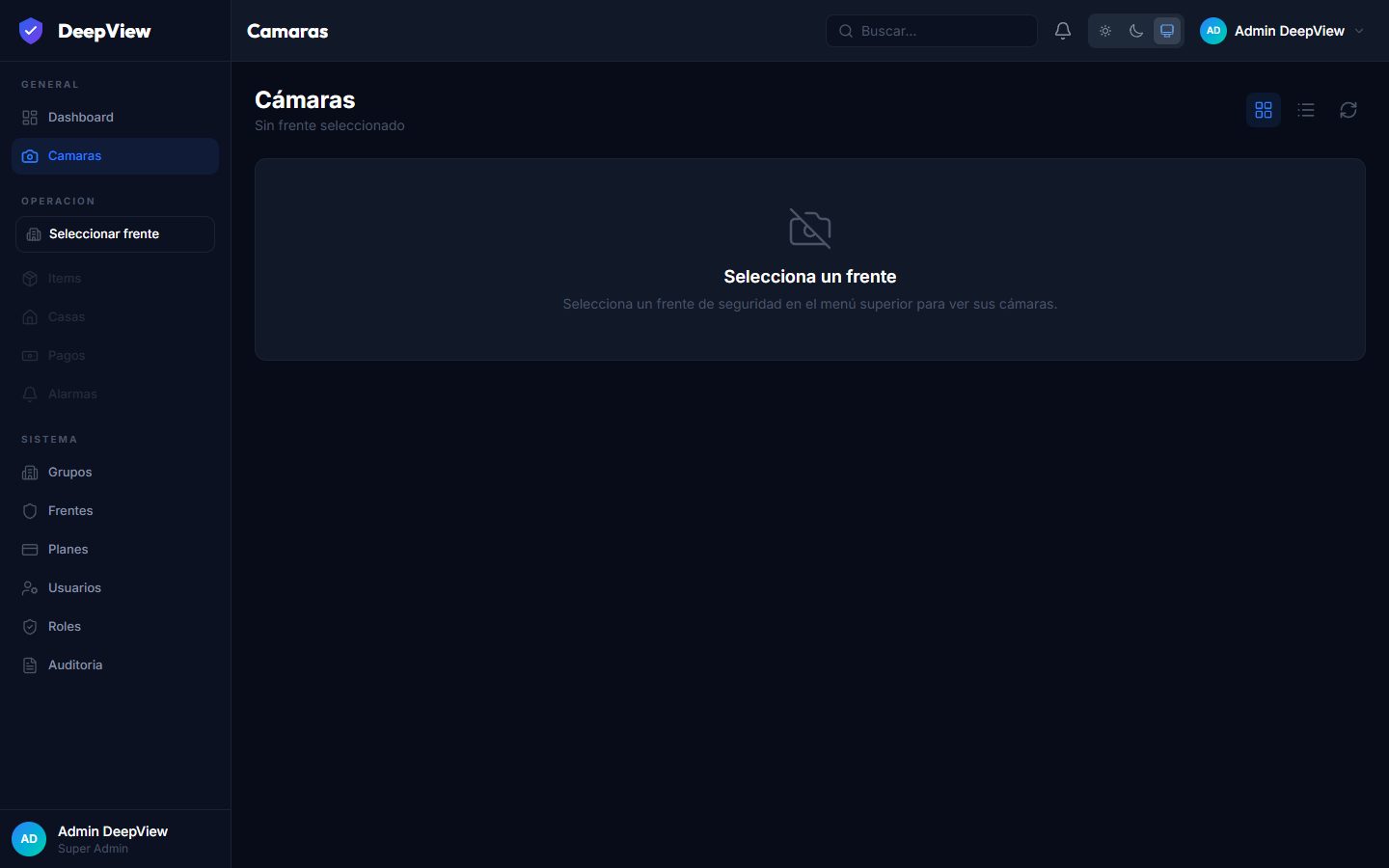Switch to light theme sun toggle
The width and height of the screenshot is (1389, 868).
pyautogui.click(x=1105, y=31)
